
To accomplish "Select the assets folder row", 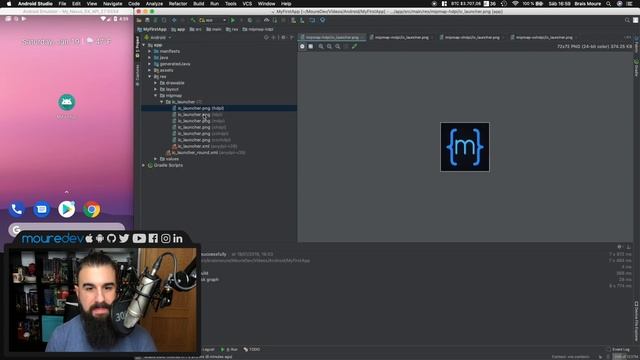I will (164, 70).
